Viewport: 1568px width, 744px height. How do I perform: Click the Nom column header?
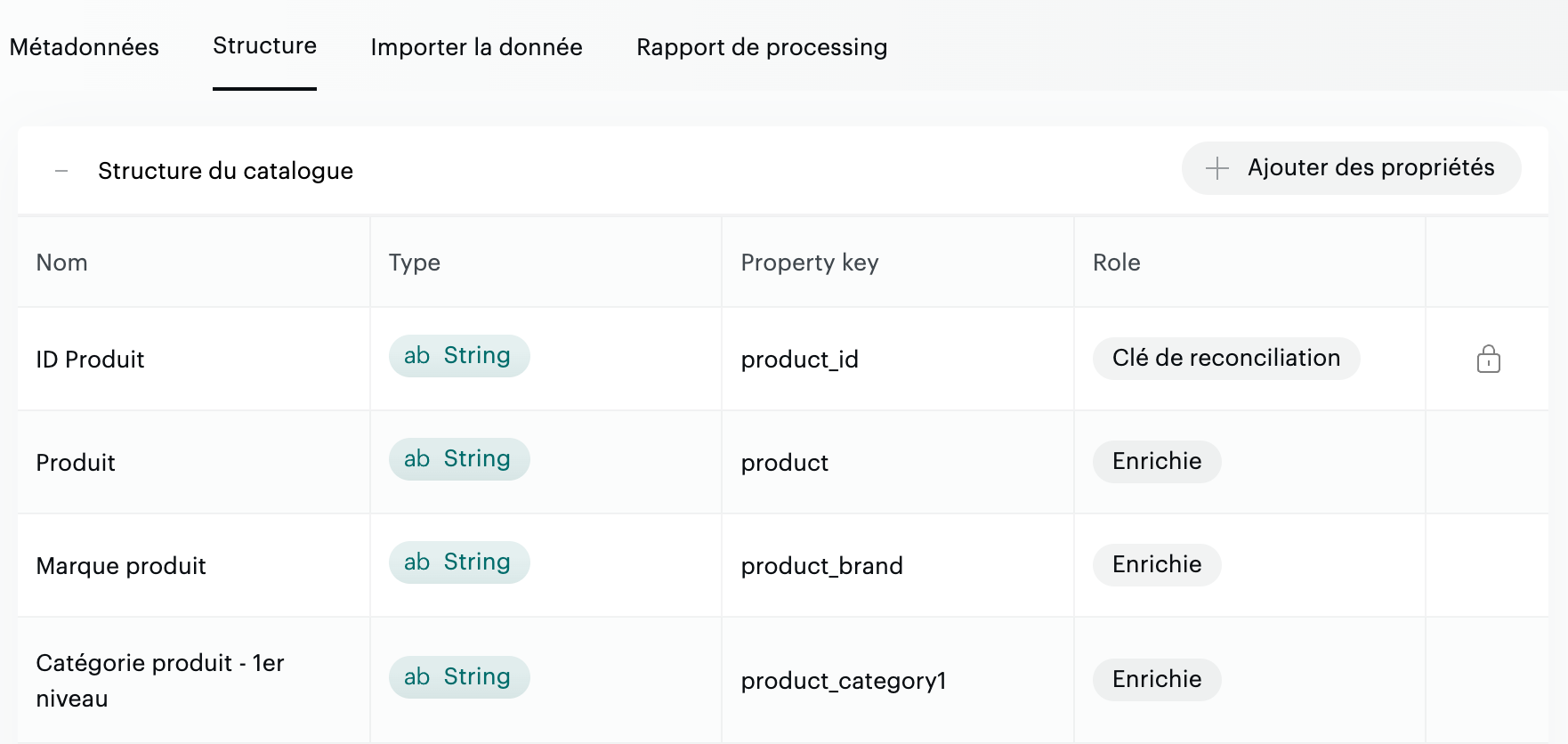pos(62,263)
